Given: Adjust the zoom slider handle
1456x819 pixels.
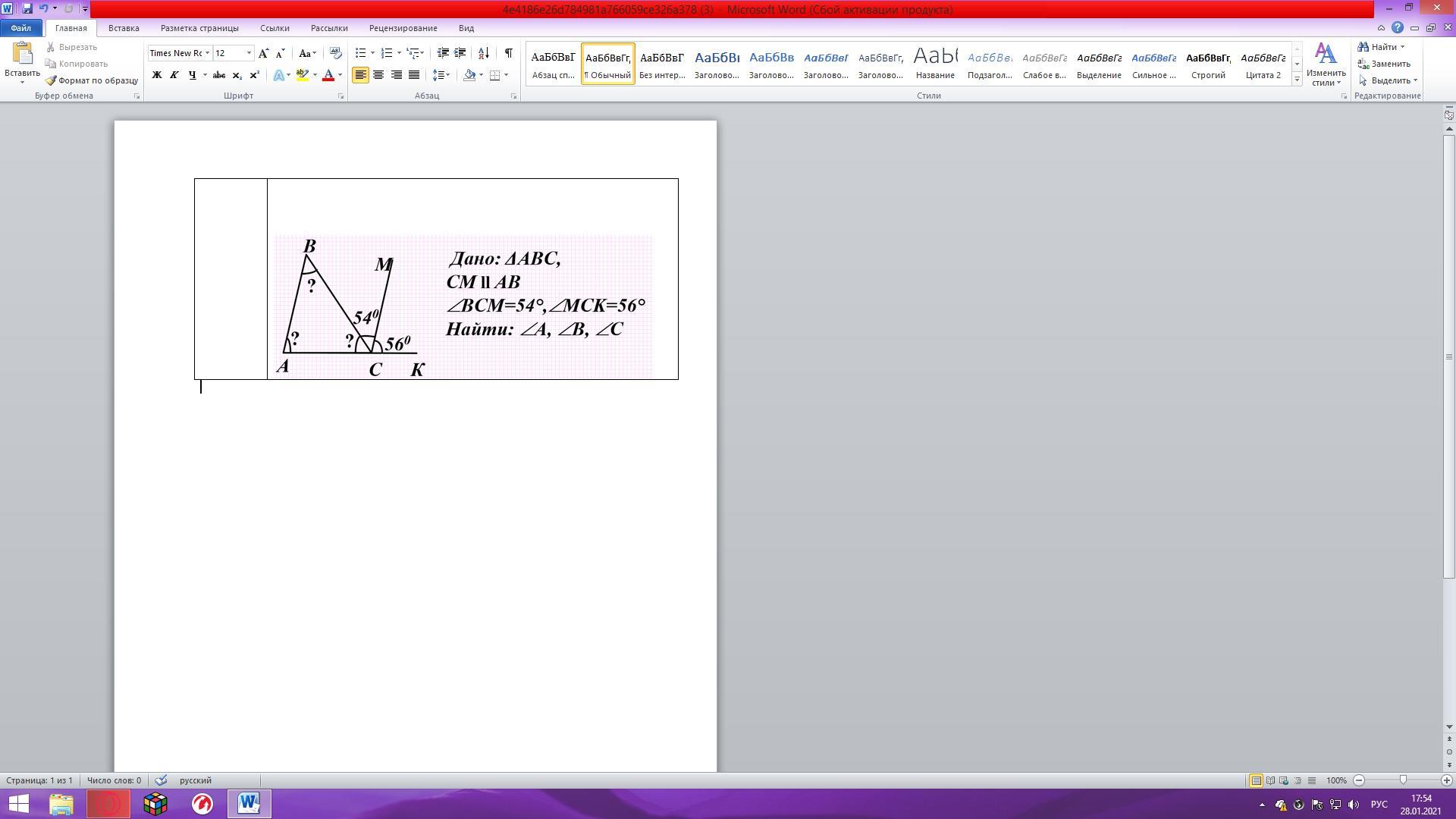Looking at the screenshot, I should (x=1403, y=780).
